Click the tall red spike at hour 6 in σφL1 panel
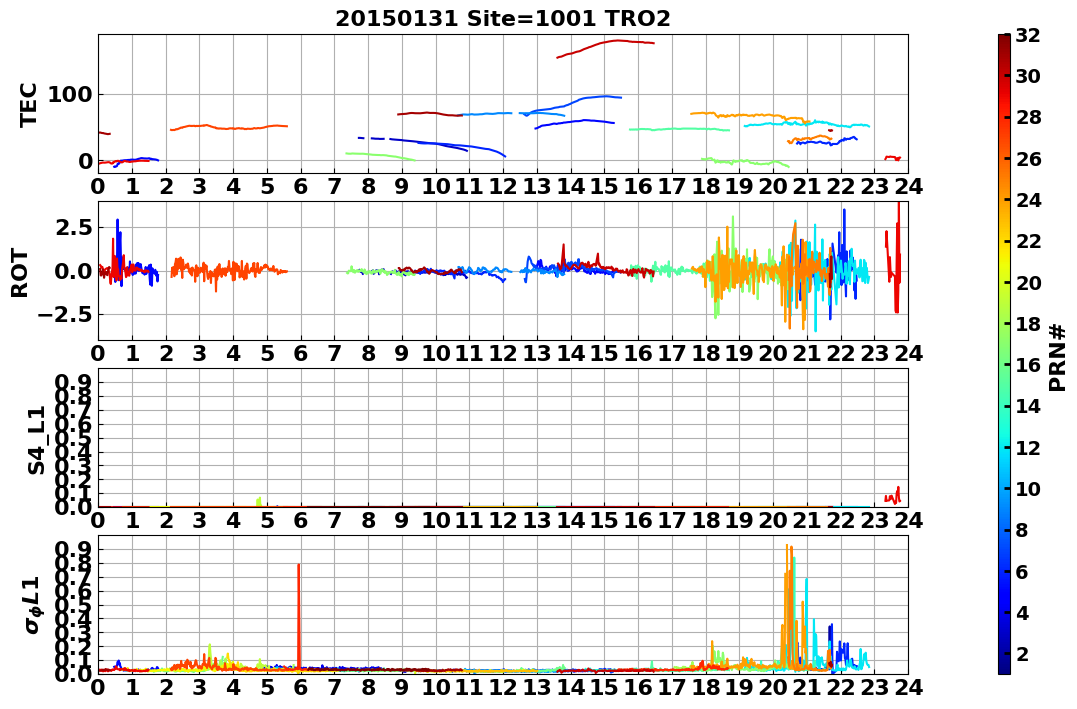Image resolution: width=1077 pixels, height=709 pixels. (298, 615)
